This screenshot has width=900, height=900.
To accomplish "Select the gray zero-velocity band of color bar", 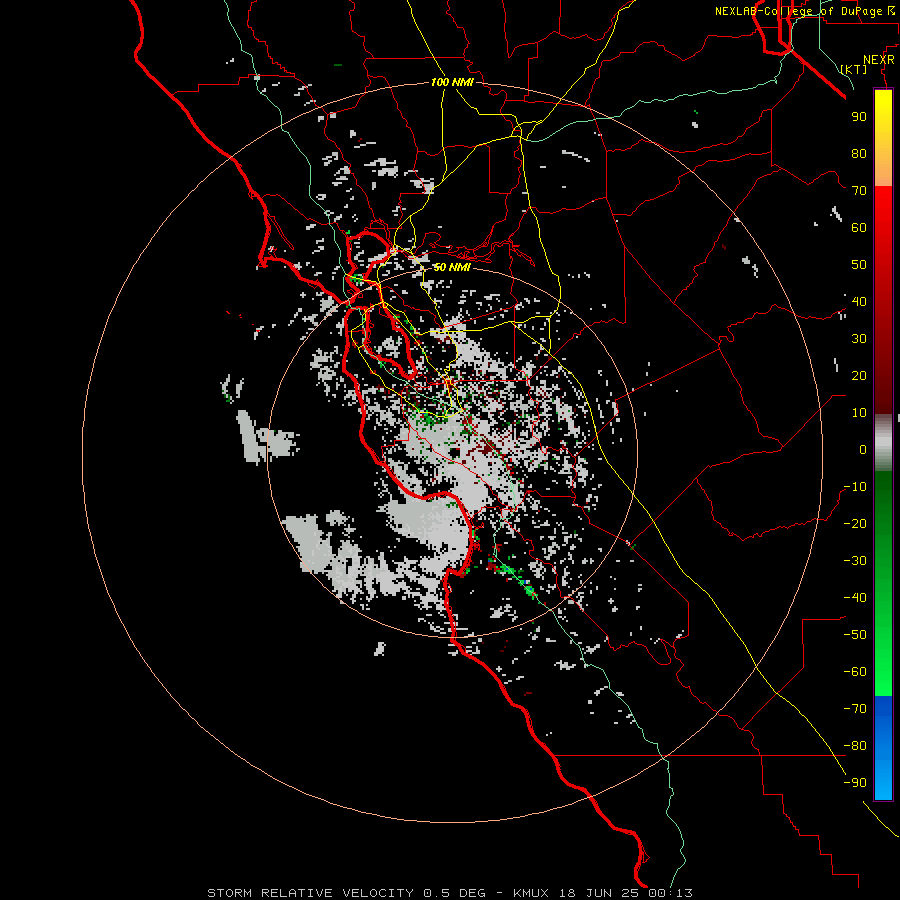I will click(x=883, y=442).
